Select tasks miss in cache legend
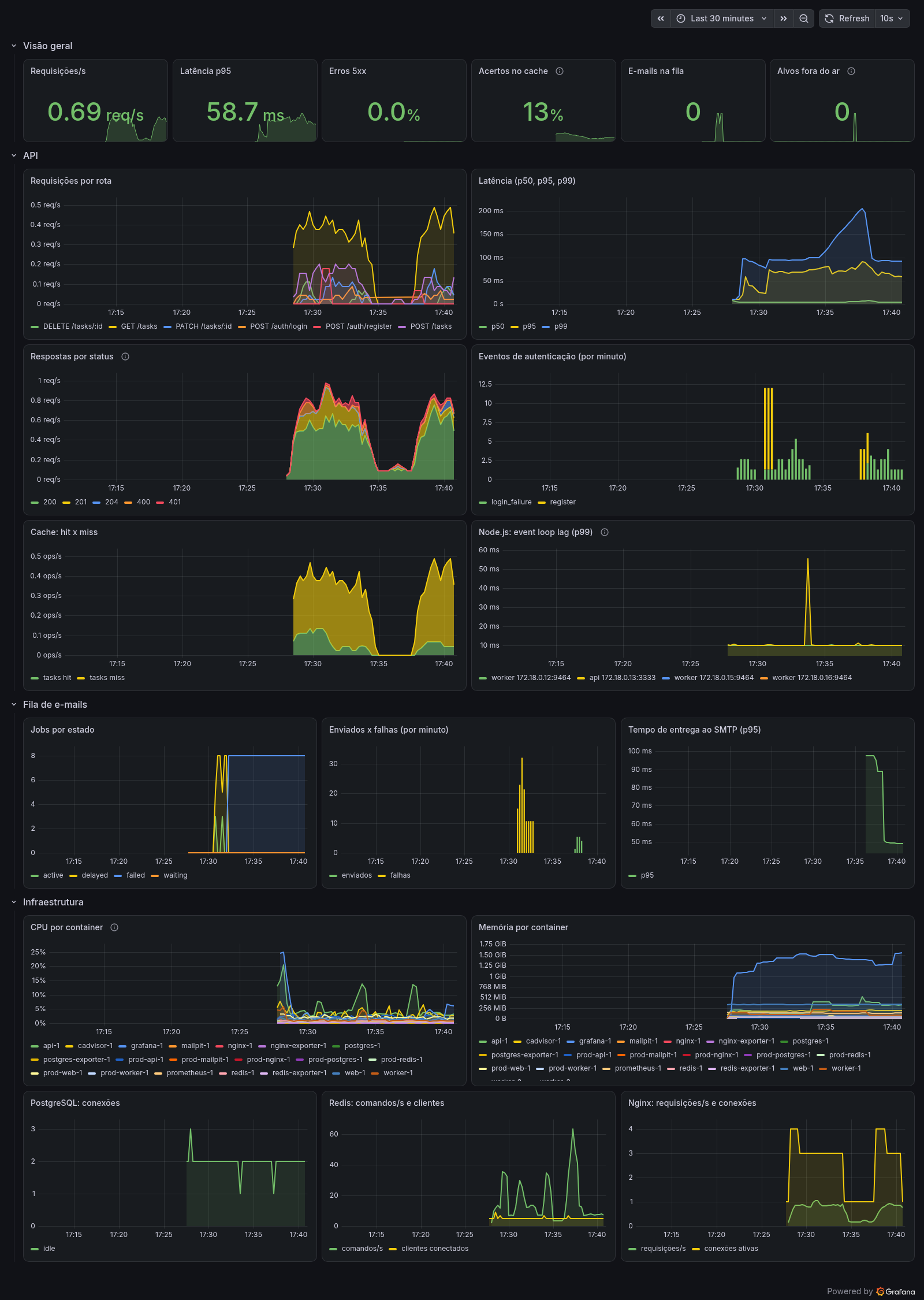This screenshot has height=1300, width=924. click(107, 678)
